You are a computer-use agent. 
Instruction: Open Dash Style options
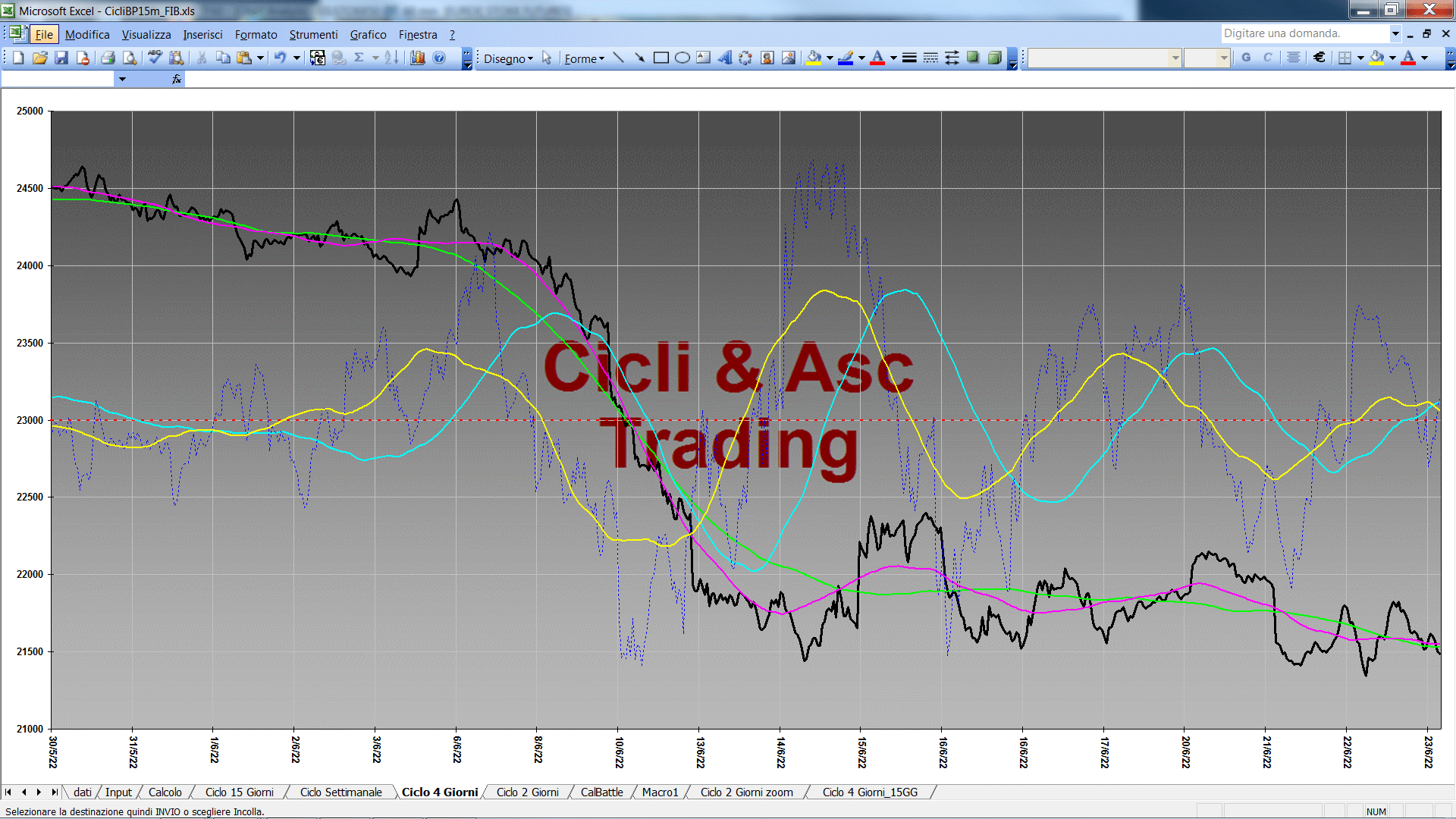click(930, 58)
